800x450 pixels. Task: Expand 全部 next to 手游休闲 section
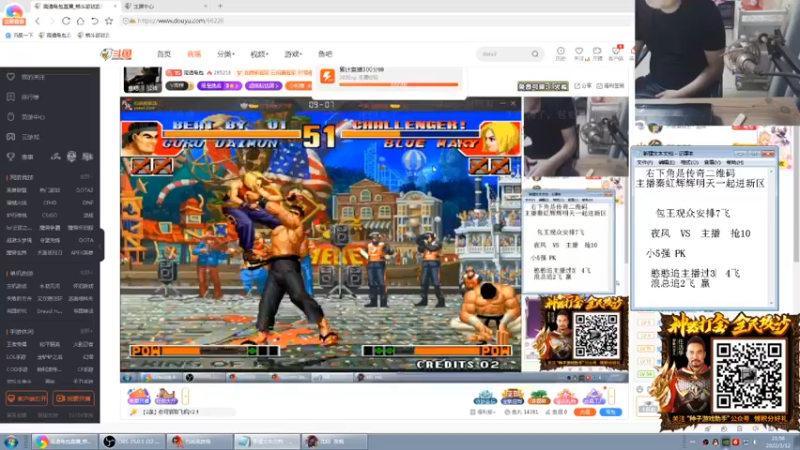[x=86, y=332]
